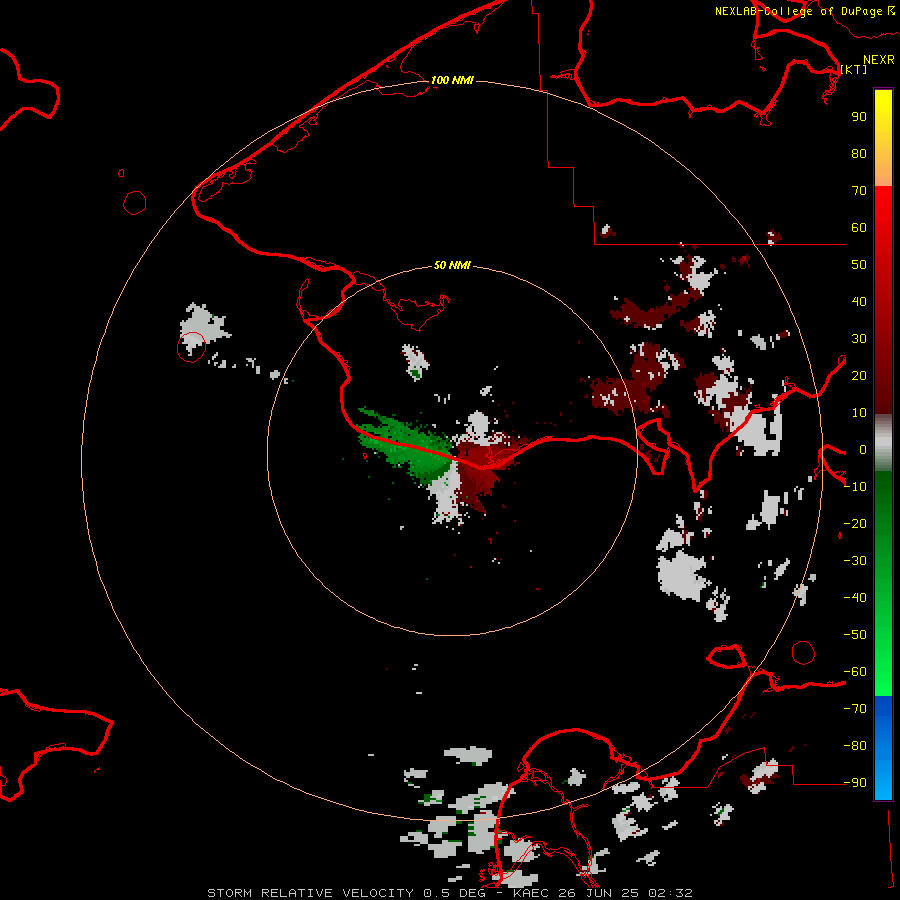This screenshot has width=900, height=900.
Task: Pick the bright green segment of the color bar
Action: [883, 584]
